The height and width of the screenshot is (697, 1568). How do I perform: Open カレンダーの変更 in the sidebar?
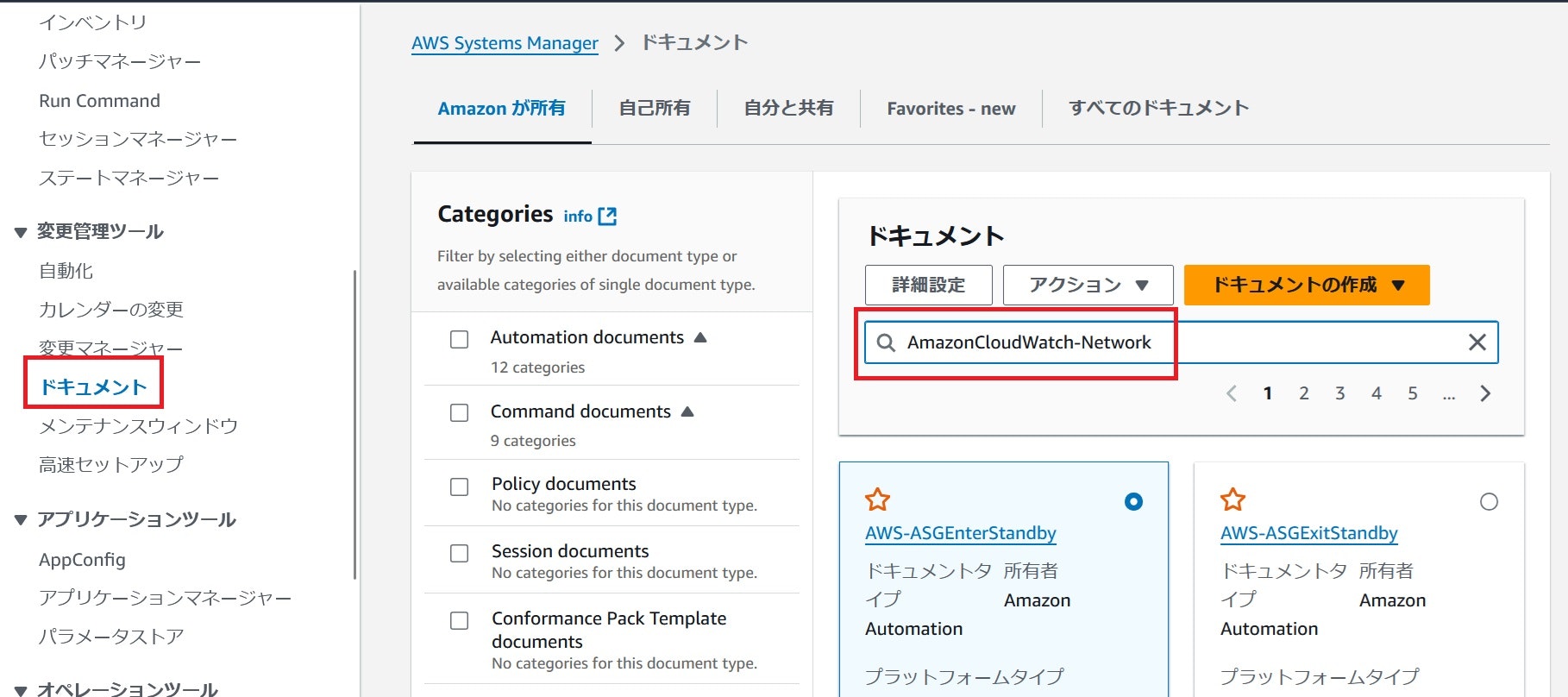[110, 310]
